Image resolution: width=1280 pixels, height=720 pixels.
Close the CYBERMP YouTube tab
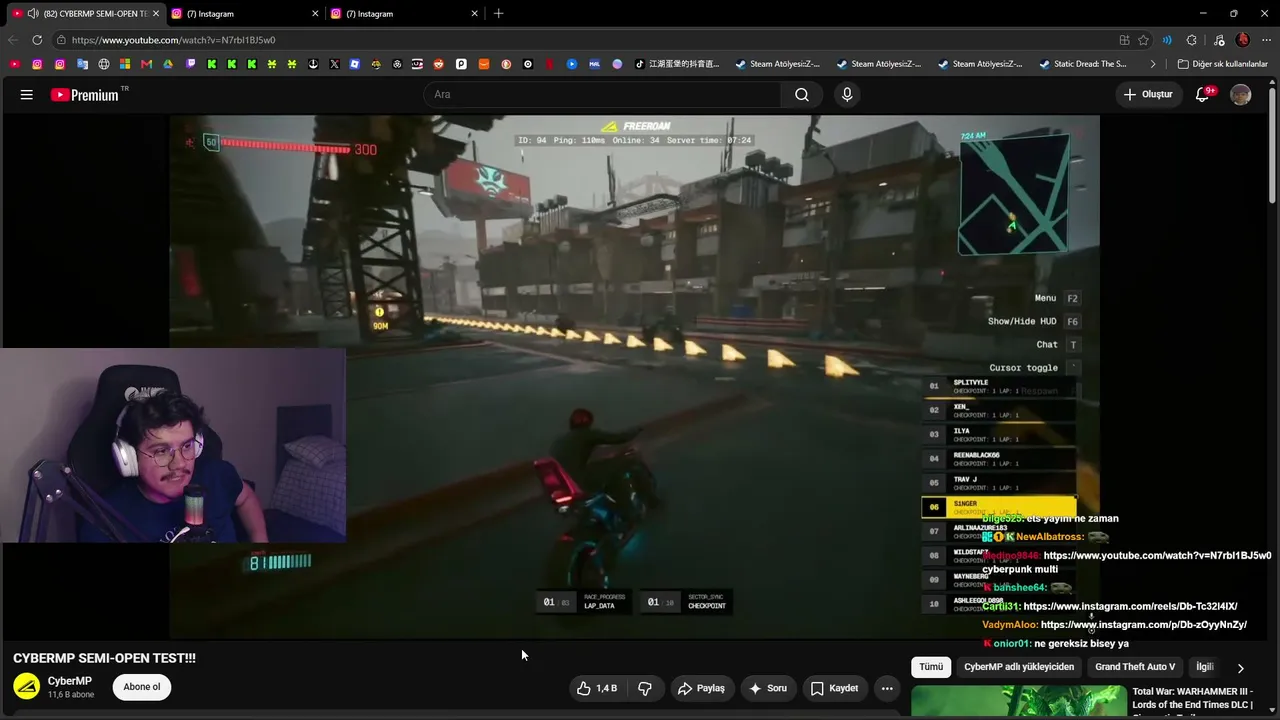pos(156,13)
